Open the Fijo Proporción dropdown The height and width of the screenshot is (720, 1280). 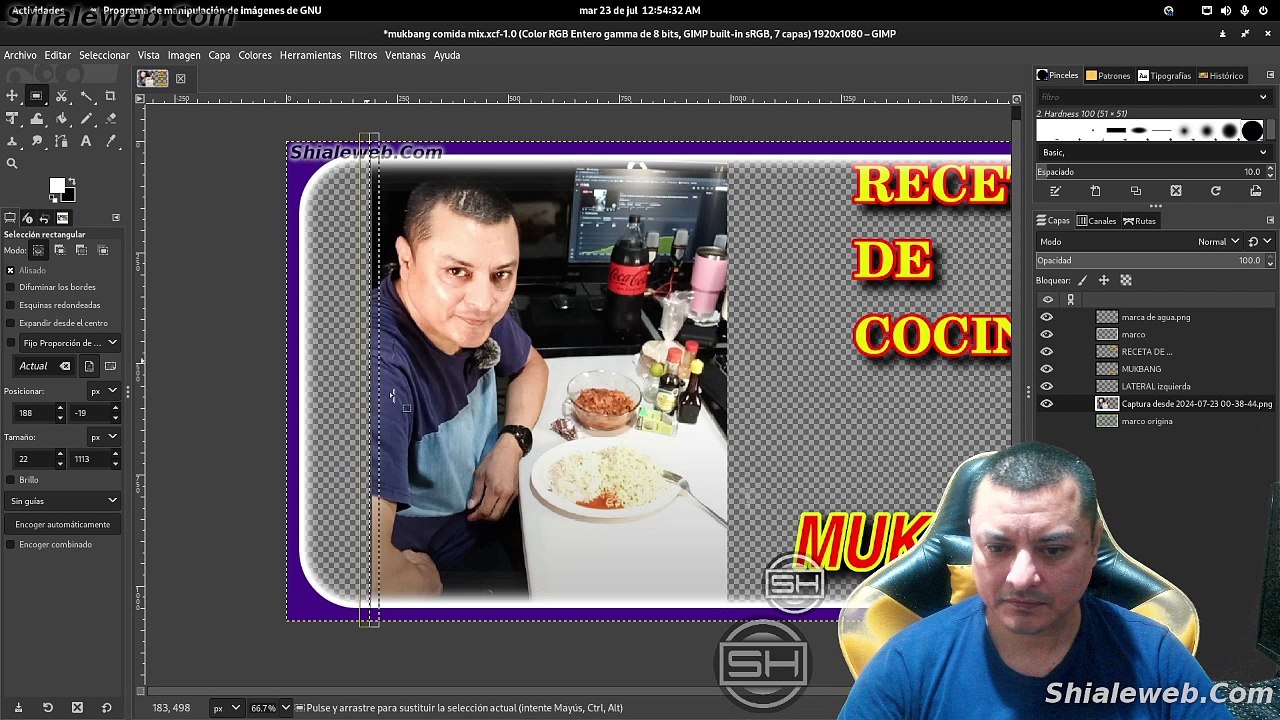point(70,343)
